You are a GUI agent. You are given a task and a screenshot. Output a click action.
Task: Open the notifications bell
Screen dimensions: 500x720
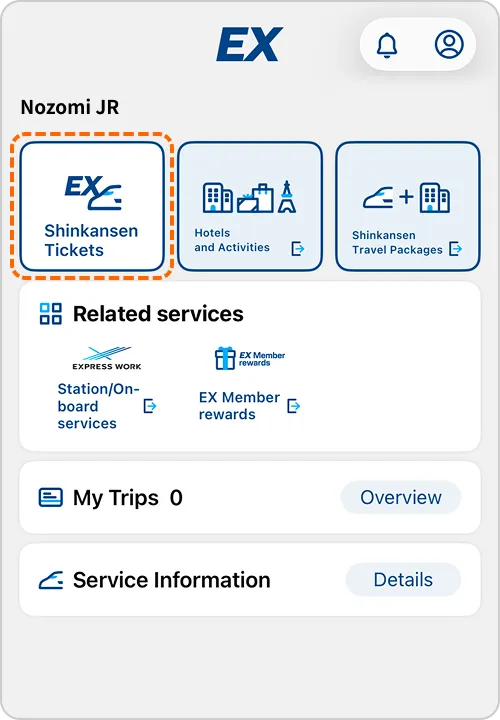(387, 45)
